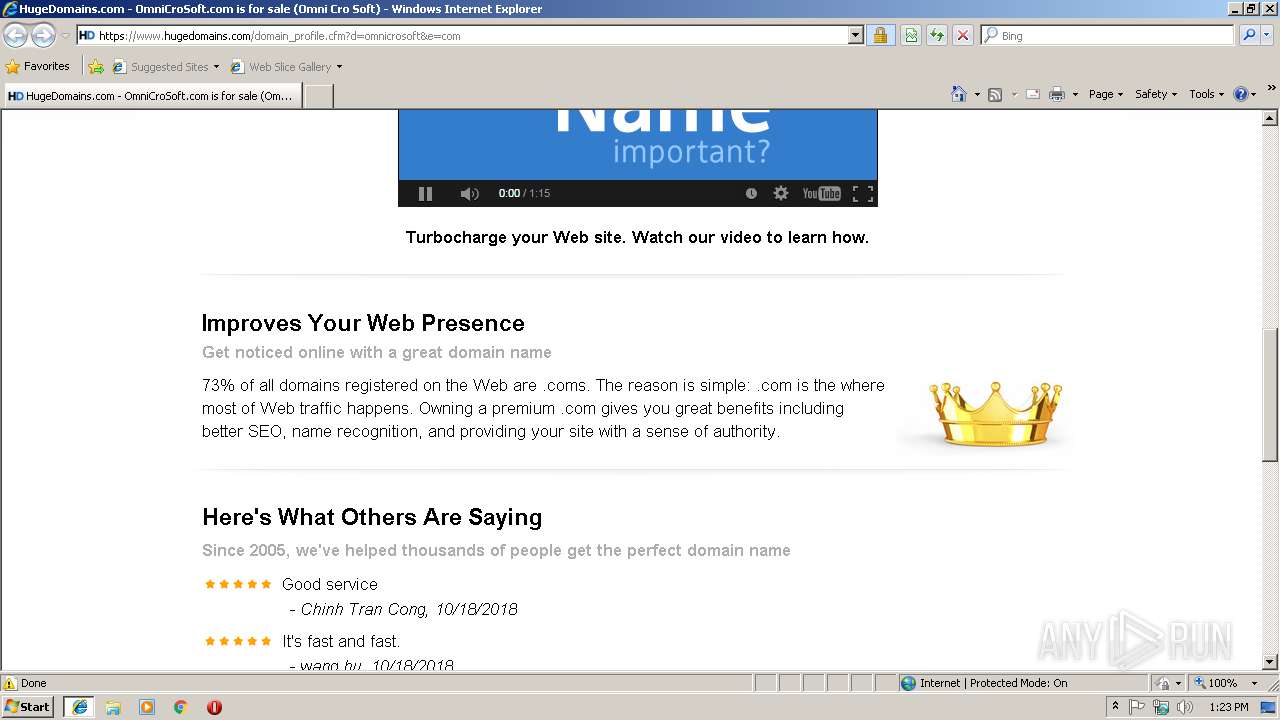This screenshot has height=720, width=1280.
Task: Open a new blank tab
Action: 318,96
